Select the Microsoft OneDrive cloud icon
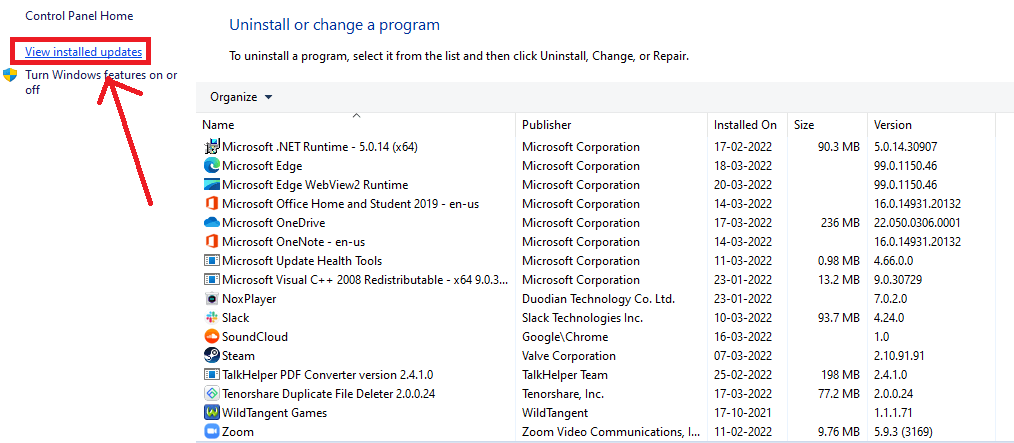The image size is (1014, 443). [x=211, y=223]
